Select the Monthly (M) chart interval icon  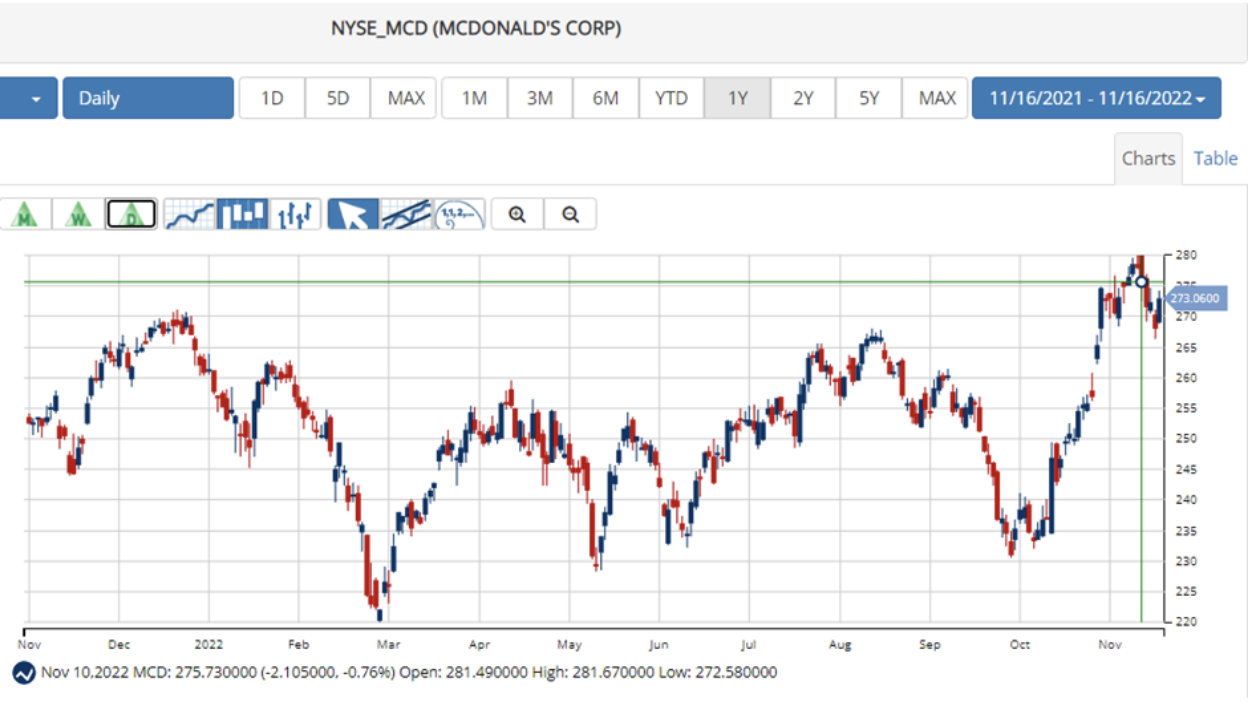(26, 214)
